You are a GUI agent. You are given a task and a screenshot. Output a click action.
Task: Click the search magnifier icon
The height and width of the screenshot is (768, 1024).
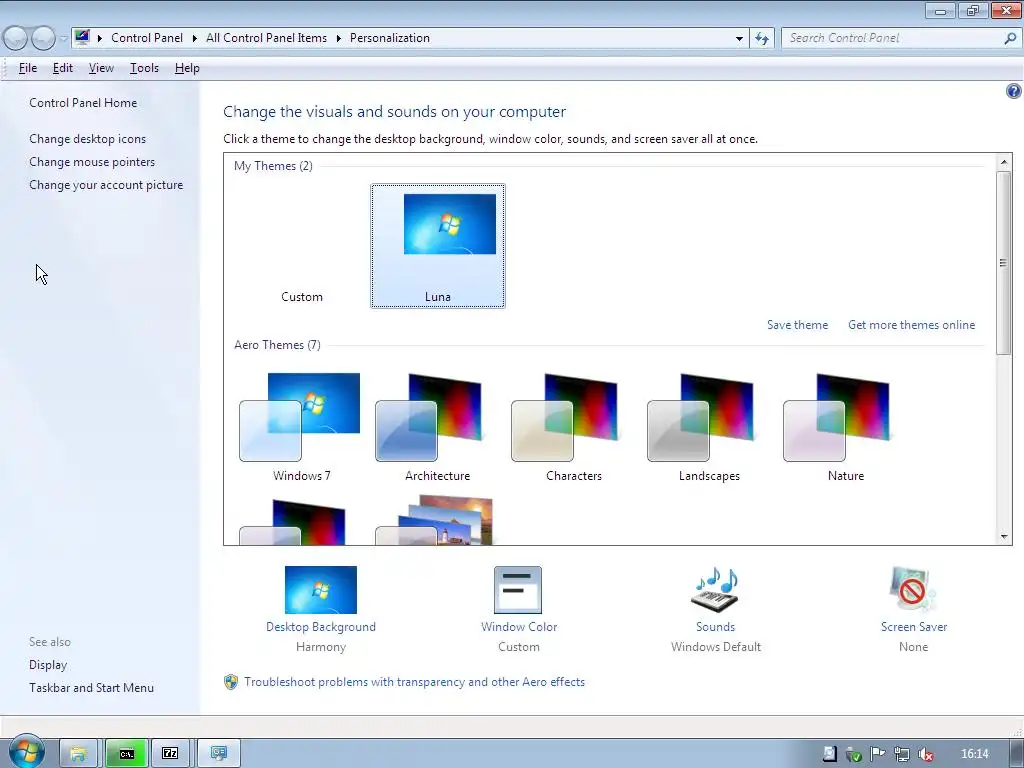click(x=1010, y=39)
